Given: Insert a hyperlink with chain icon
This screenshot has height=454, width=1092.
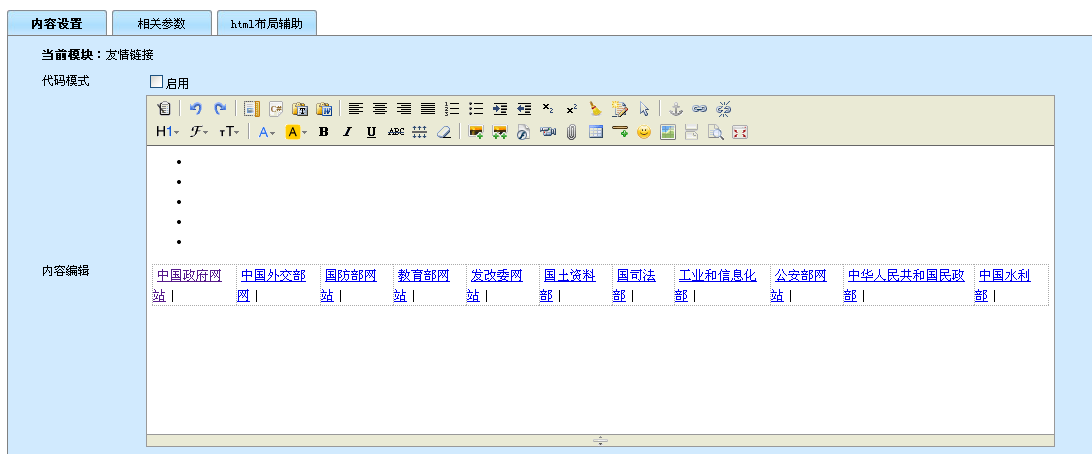Looking at the screenshot, I should 700,109.
